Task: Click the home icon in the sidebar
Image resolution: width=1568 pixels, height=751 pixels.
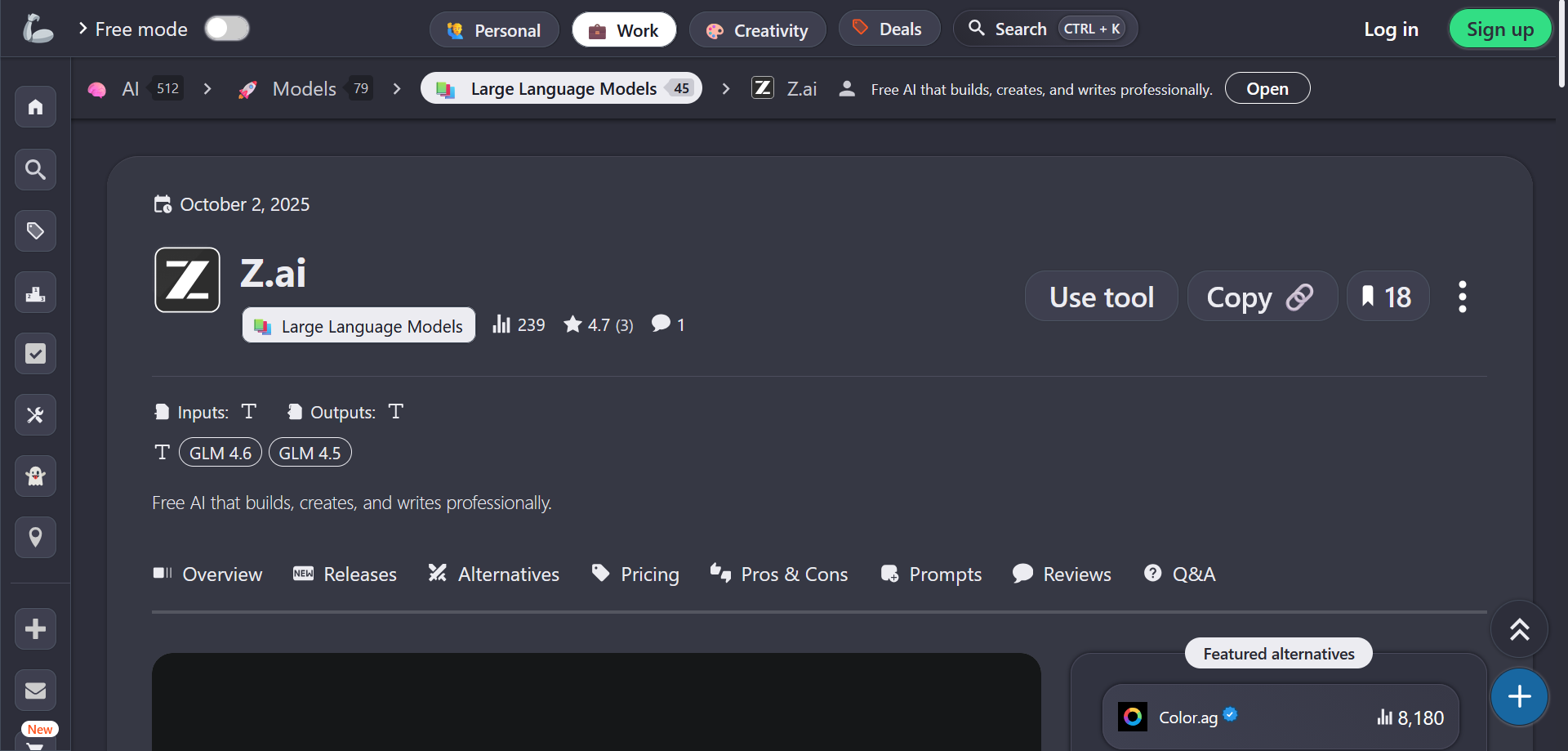Action: (35, 107)
